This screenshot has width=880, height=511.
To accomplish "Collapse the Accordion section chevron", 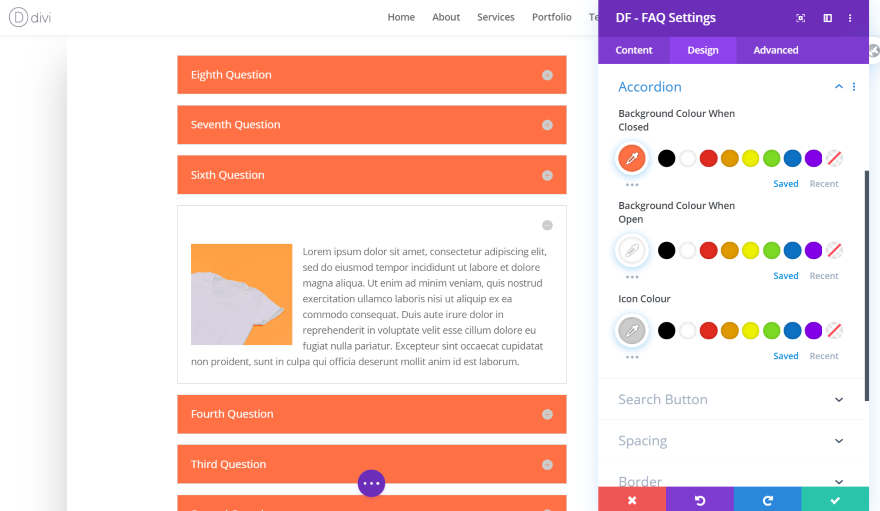I will pos(838,87).
